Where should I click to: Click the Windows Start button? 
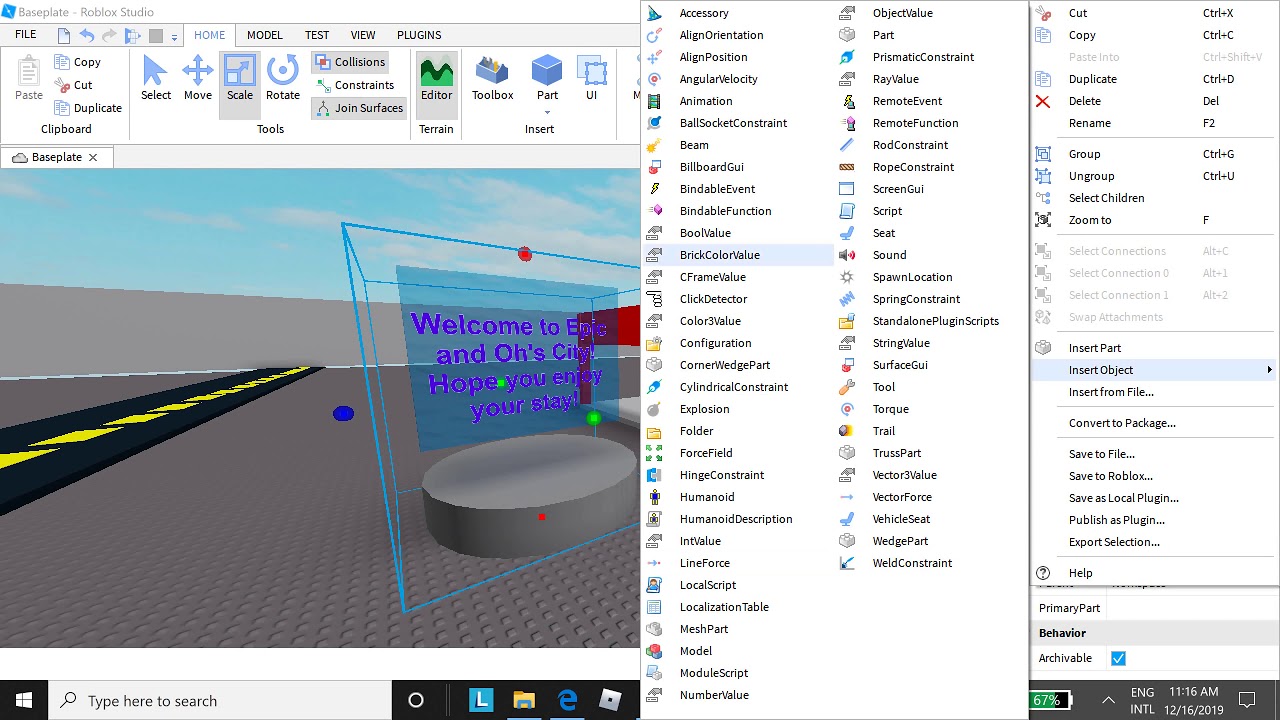(24, 700)
